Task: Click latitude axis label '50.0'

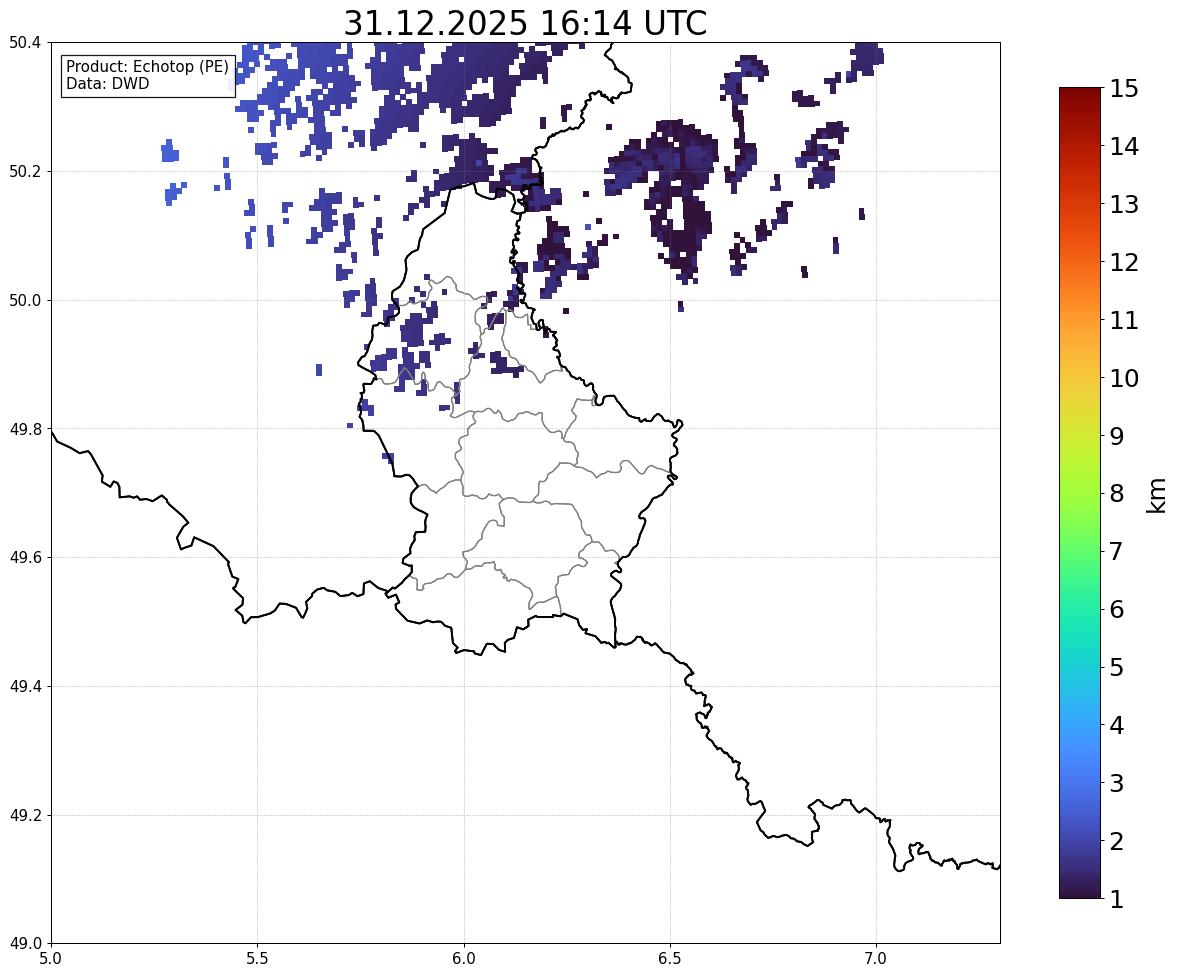Action: [25, 301]
